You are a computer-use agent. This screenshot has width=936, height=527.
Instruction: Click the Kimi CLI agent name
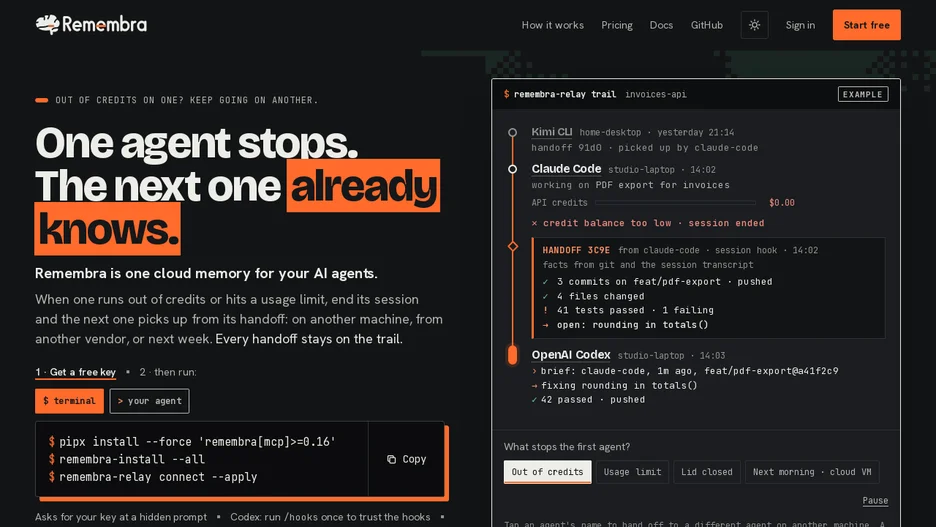point(552,132)
